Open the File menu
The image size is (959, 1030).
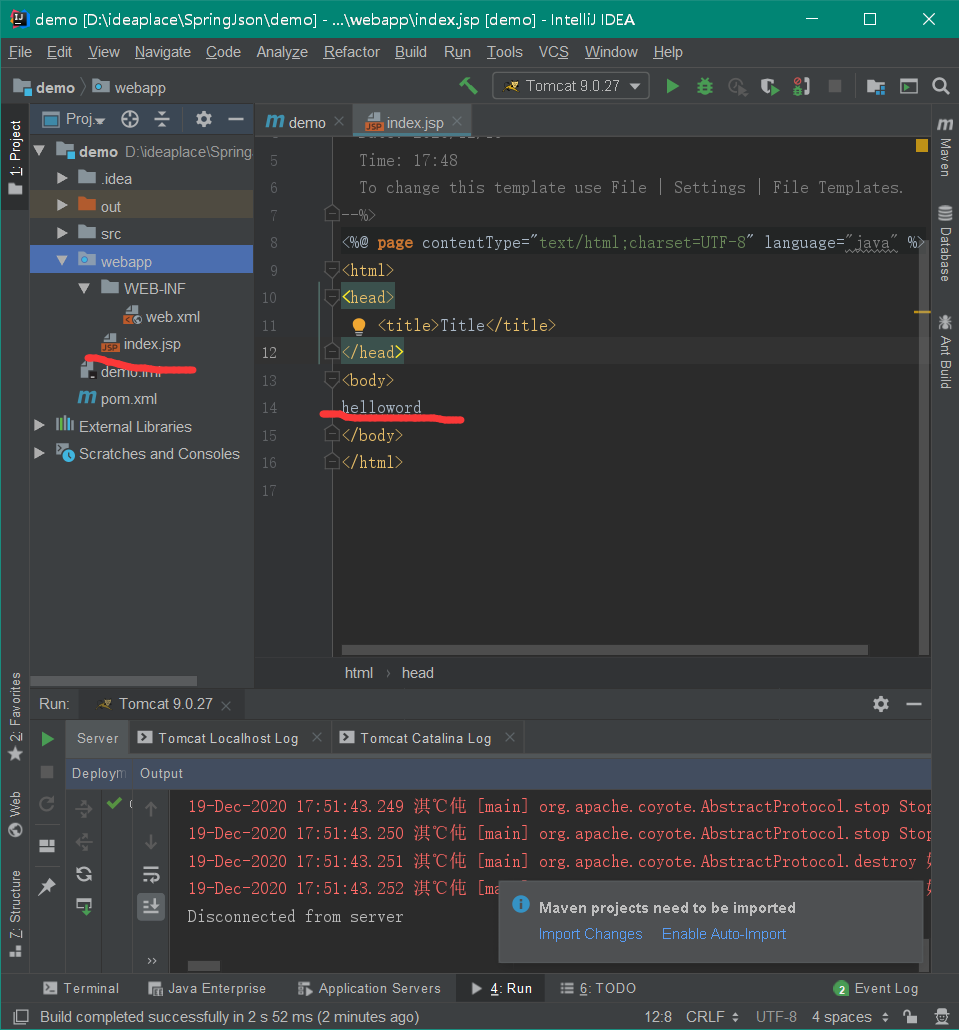(x=20, y=52)
